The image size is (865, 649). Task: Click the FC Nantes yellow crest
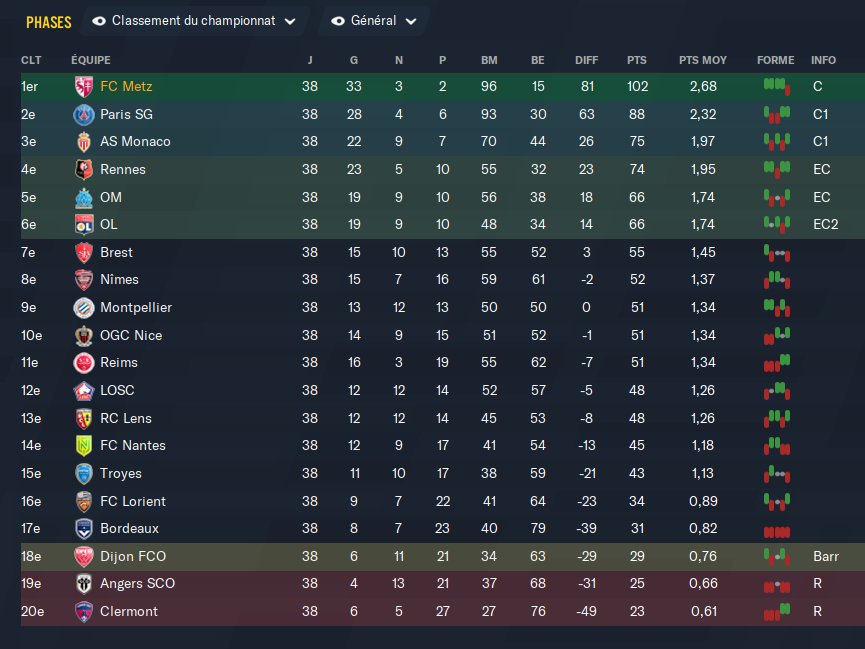[83, 446]
